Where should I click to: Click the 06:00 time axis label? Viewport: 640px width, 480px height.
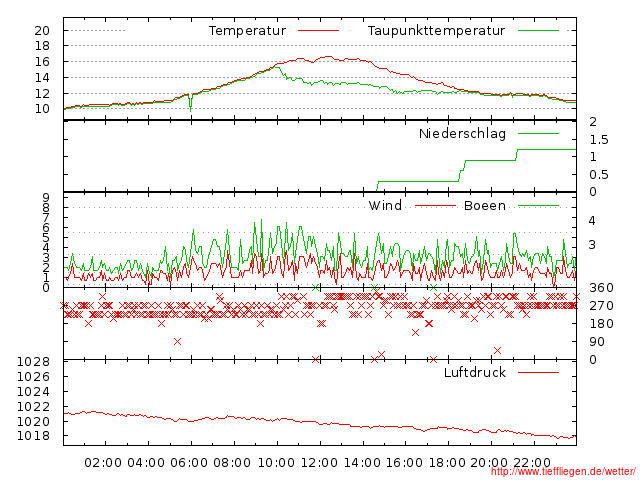[x=189, y=463]
